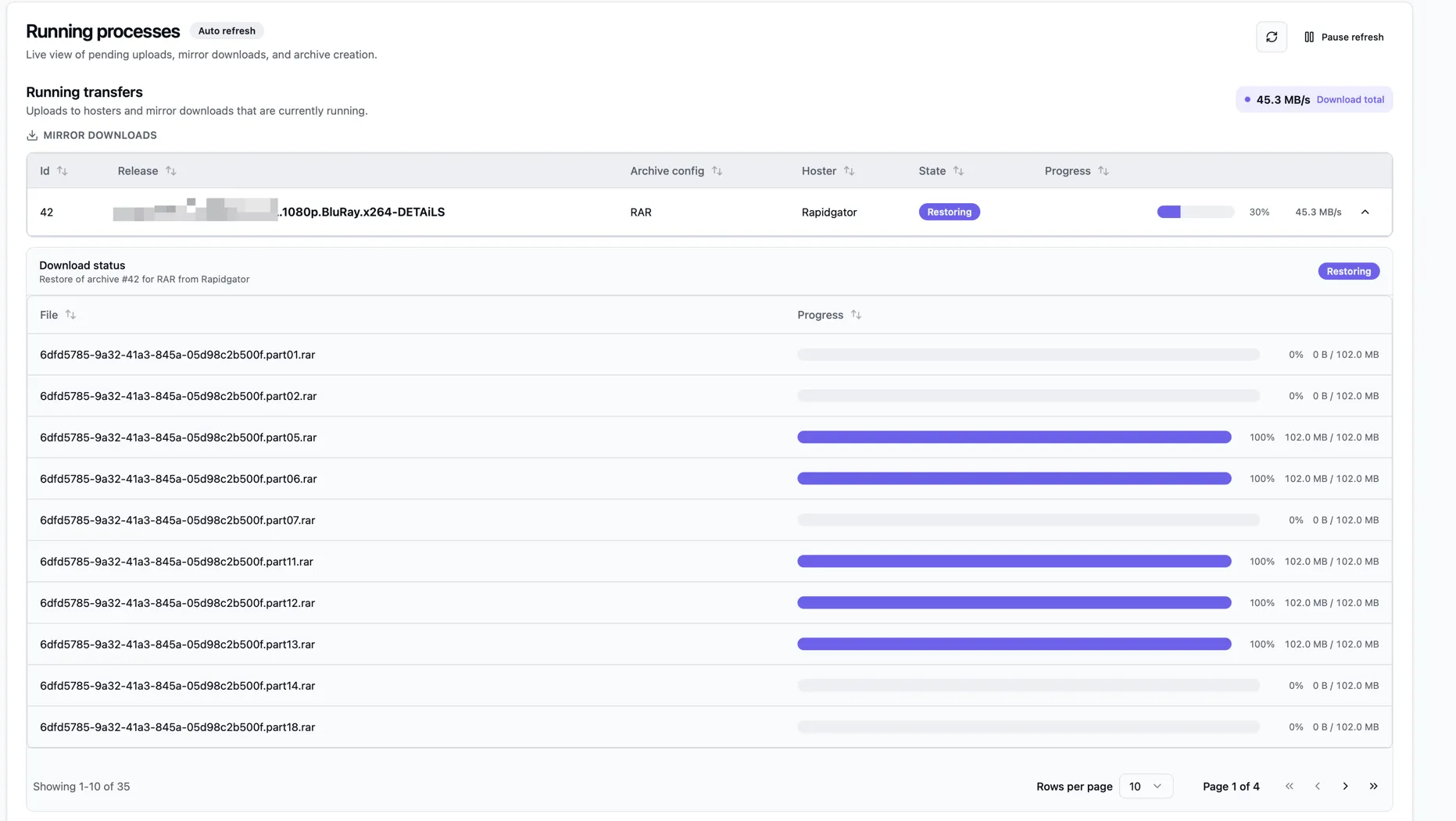Go to the first page
Screen dimensions: 1456x821
tap(1290, 786)
